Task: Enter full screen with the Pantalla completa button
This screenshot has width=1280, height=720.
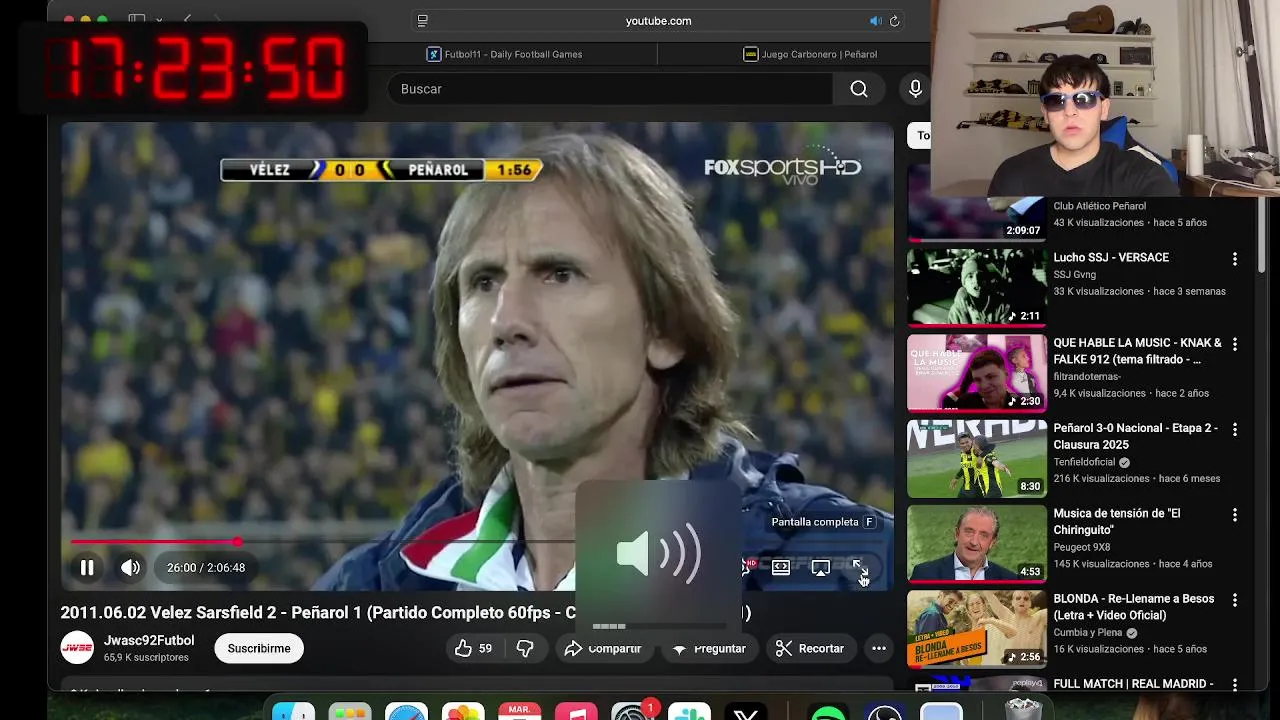Action: (859, 567)
